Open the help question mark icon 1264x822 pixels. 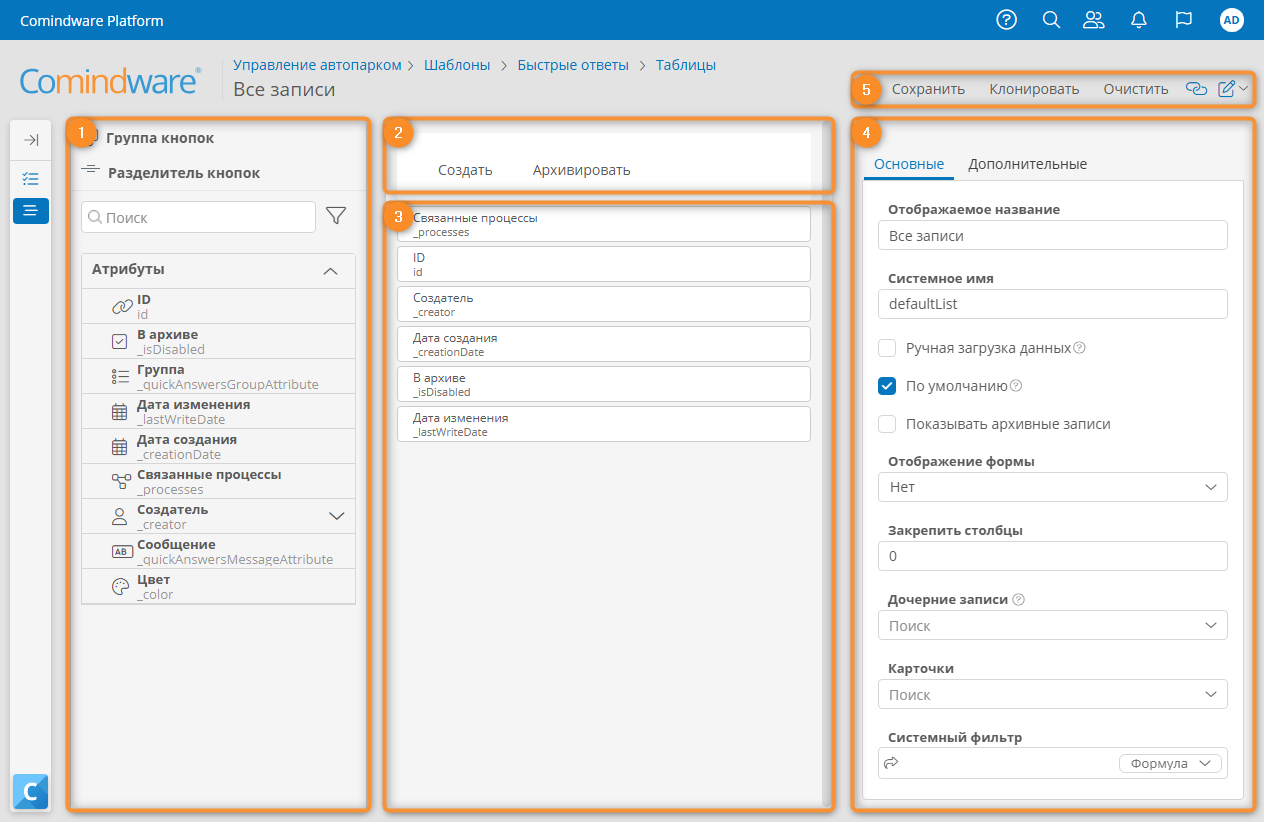pyautogui.click(x=1007, y=20)
